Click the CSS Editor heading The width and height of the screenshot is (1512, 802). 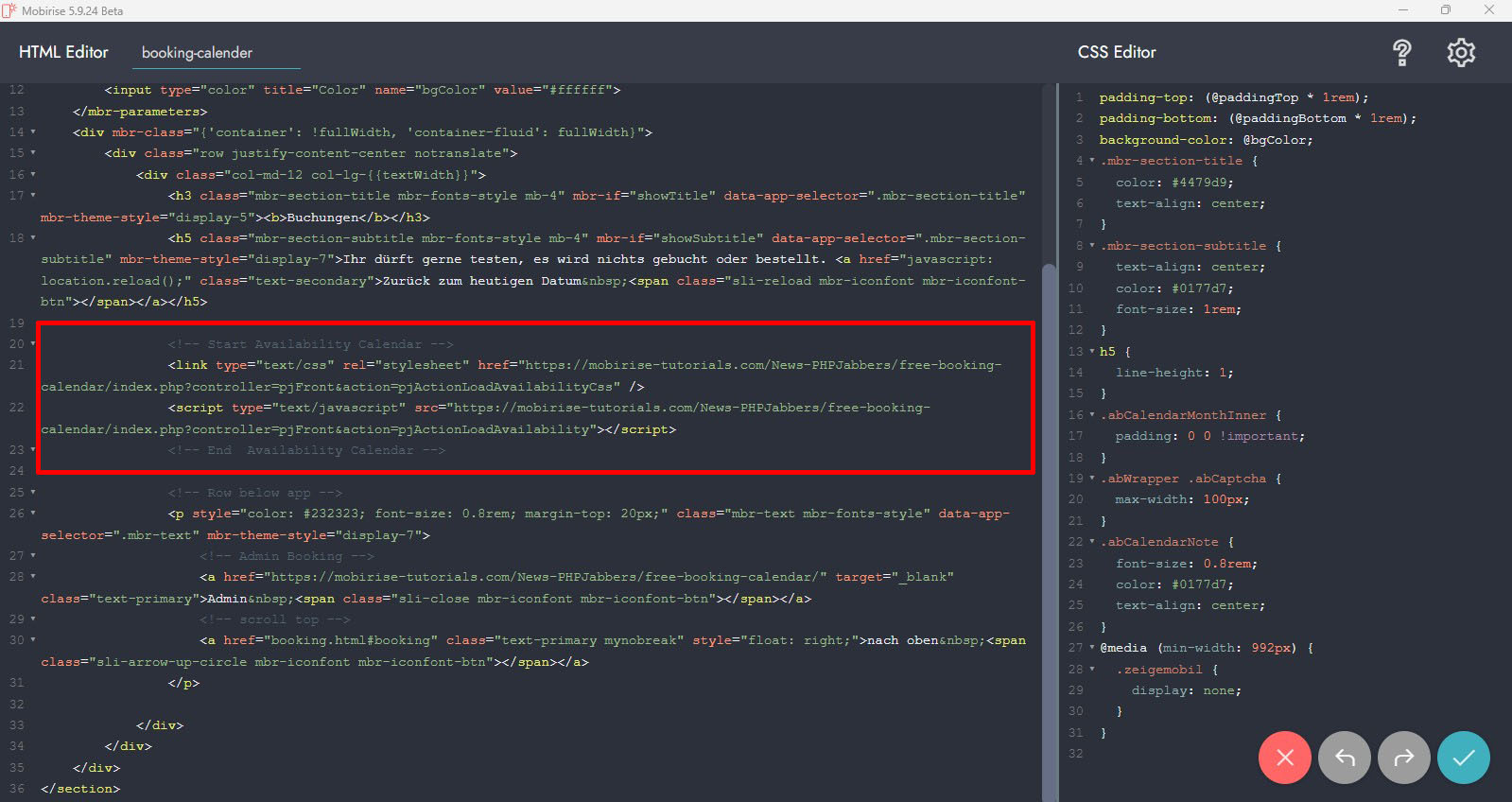coord(1117,53)
